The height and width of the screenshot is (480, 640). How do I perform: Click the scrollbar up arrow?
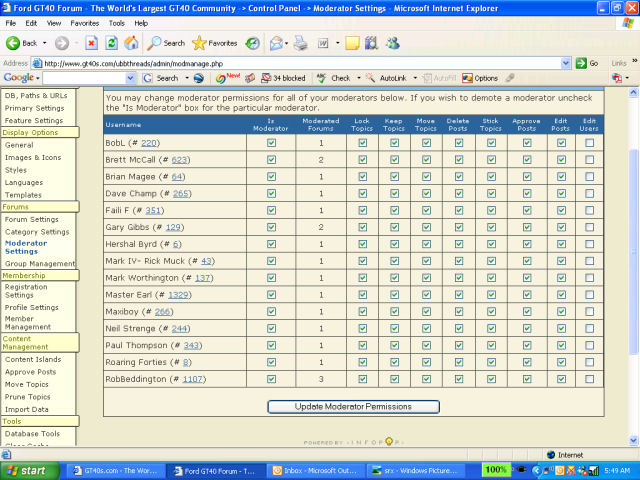tap(633, 92)
